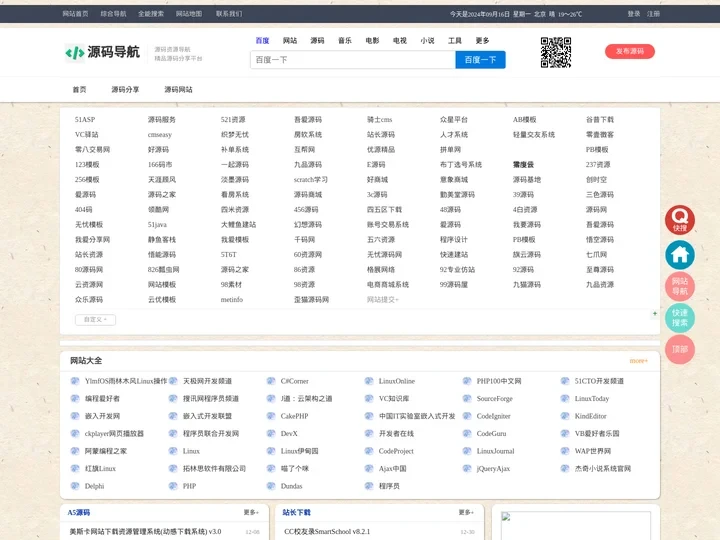The width and height of the screenshot is (720, 540).
Task: Click the QR code image
Action: (556, 52)
